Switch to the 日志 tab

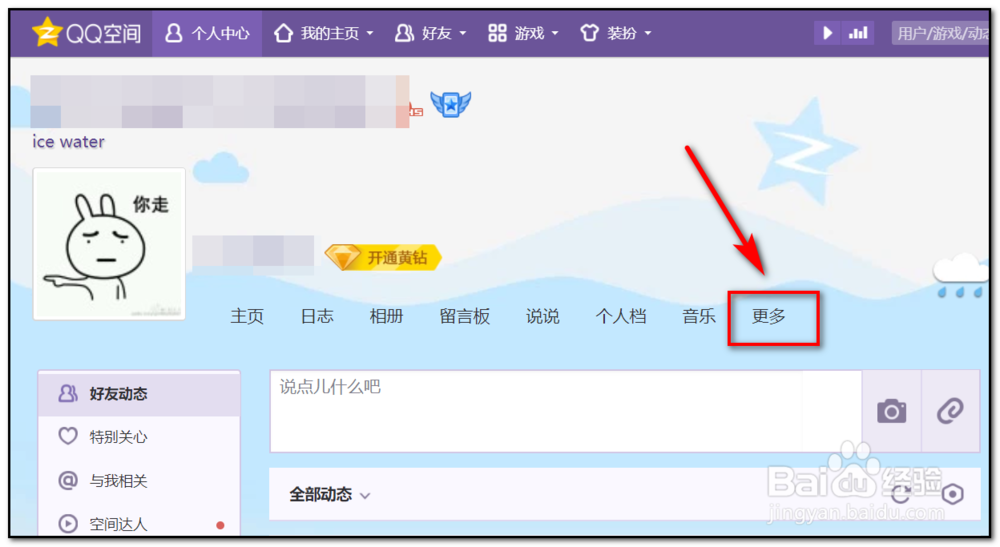pos(317,316)
